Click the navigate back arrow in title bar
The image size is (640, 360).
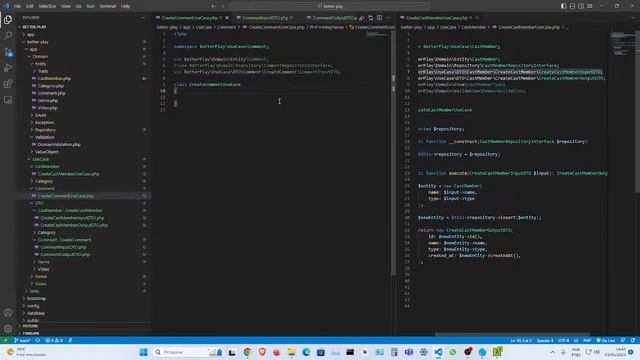point(213,6)
